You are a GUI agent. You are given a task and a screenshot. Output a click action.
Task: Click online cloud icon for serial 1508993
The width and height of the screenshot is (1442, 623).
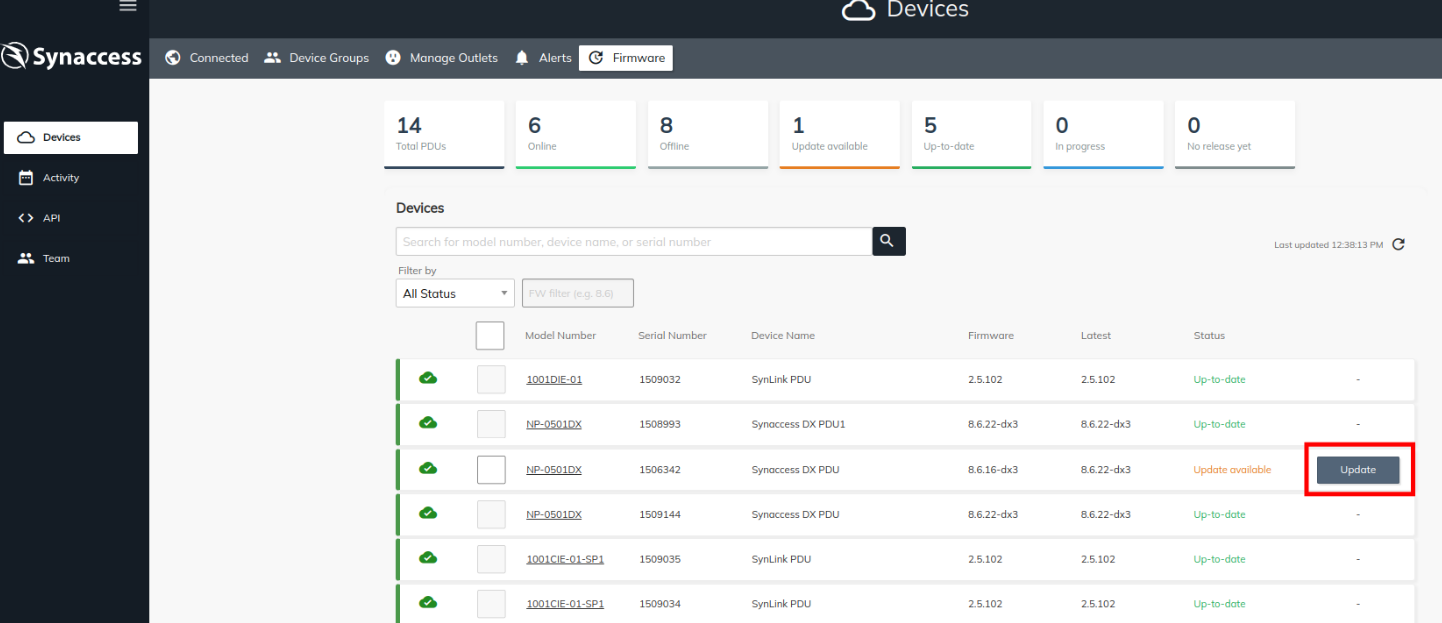pos(428,423)
